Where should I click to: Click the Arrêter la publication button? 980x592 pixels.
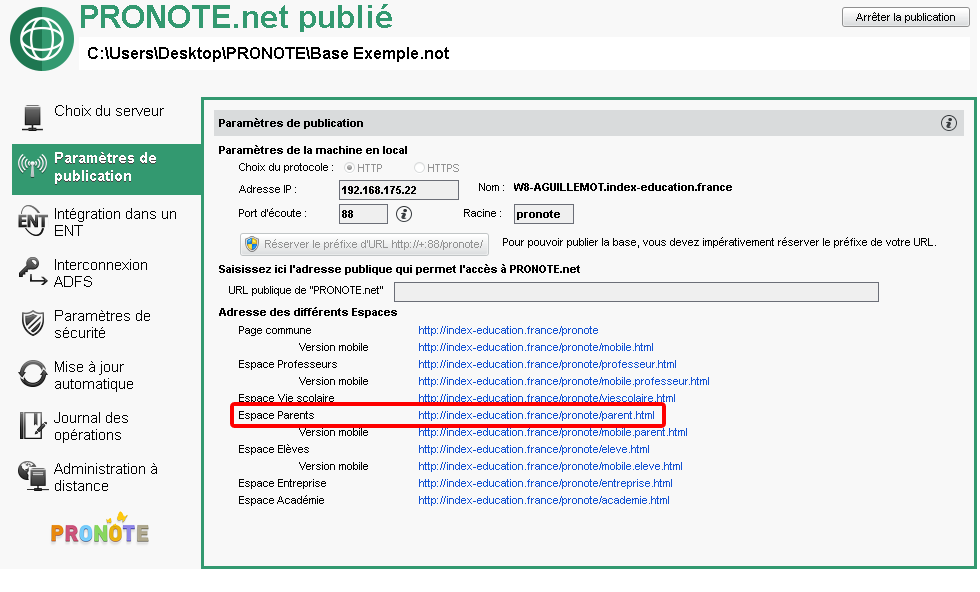click(905, 17)
